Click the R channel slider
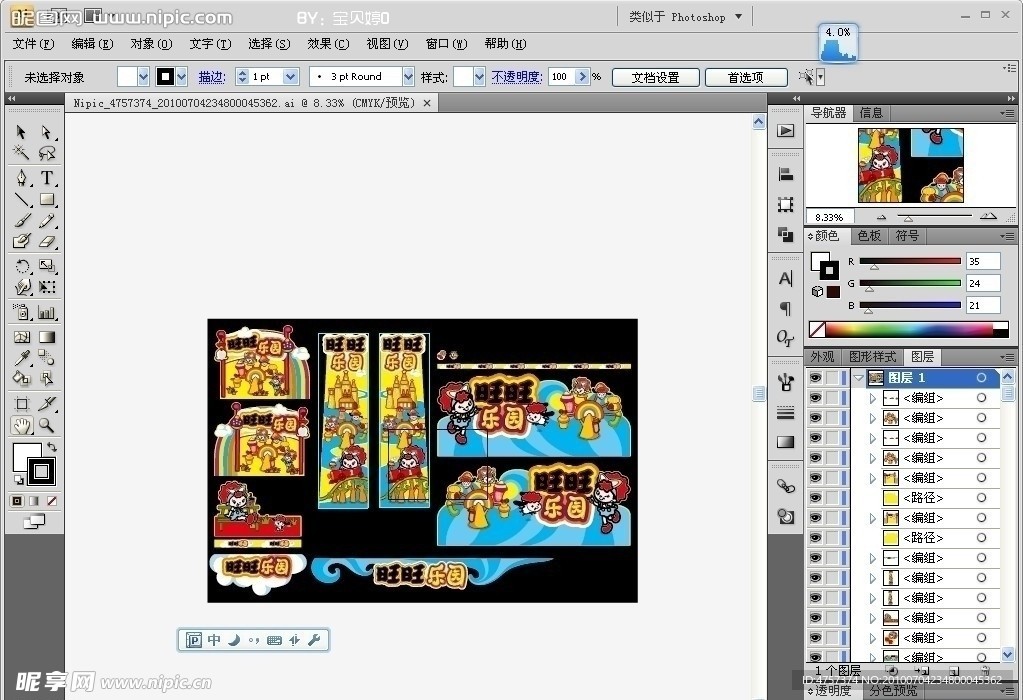 [910, 262]
